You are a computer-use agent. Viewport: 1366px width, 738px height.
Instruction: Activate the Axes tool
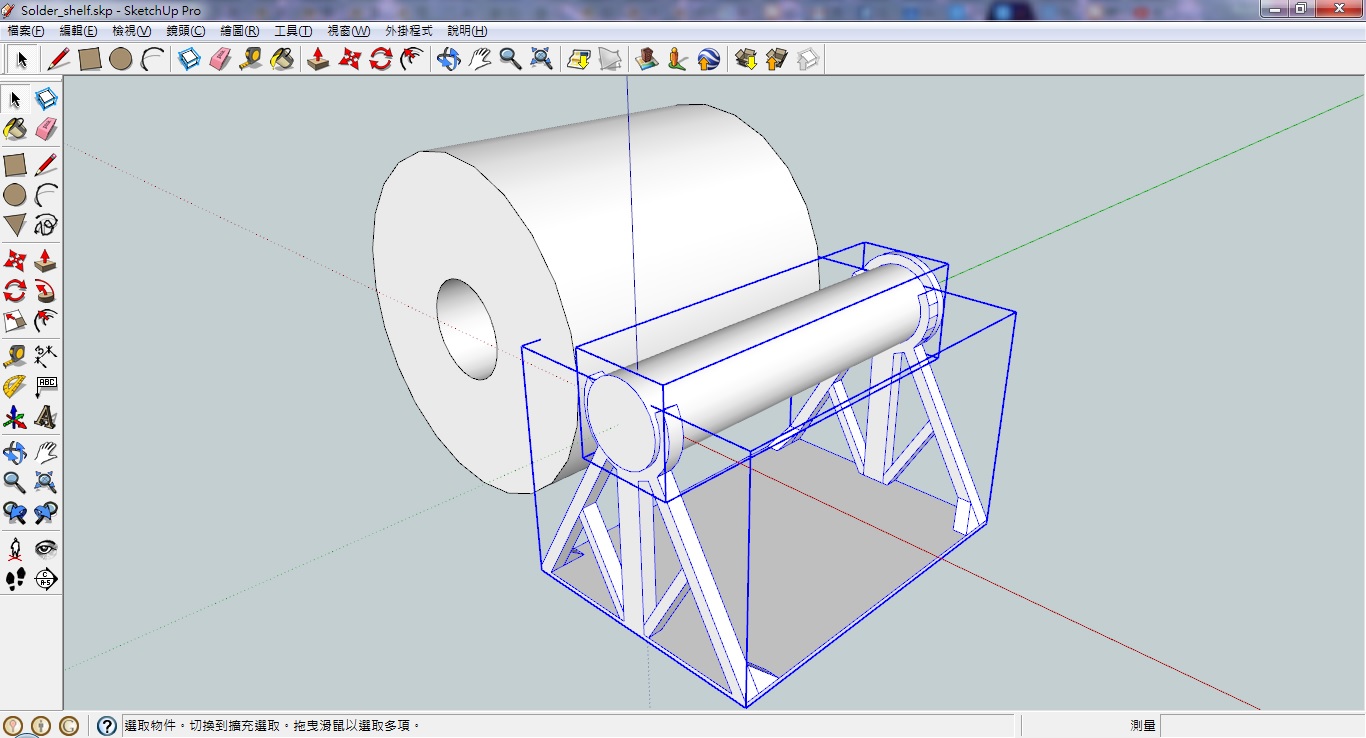[x=15, y=416]
